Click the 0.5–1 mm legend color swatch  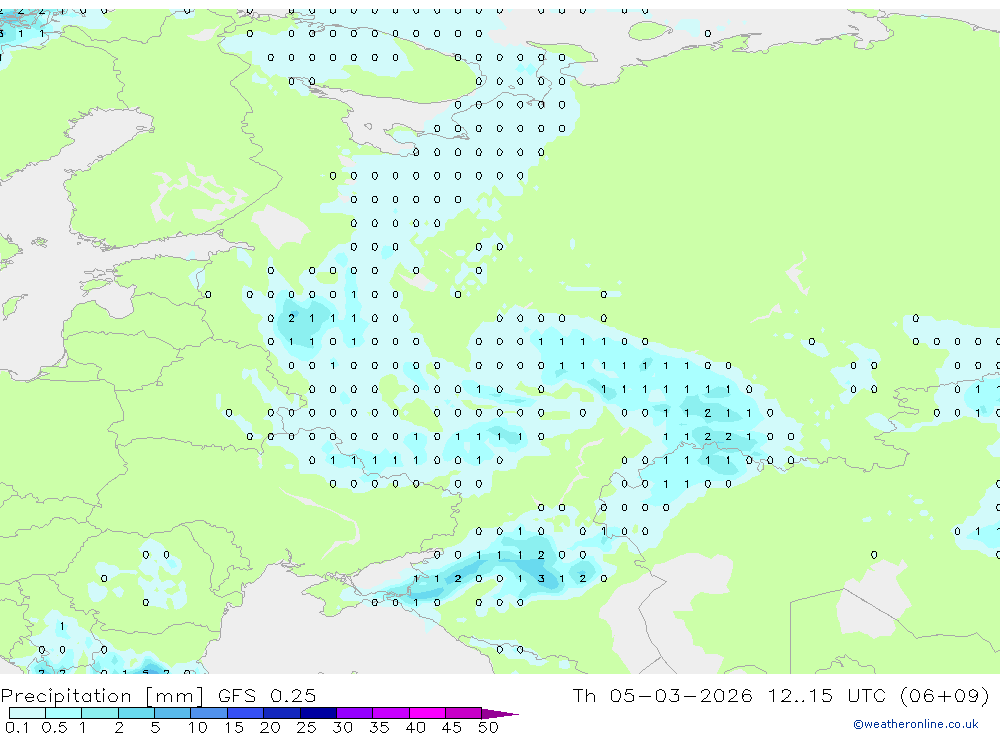[x=64, y=713]
